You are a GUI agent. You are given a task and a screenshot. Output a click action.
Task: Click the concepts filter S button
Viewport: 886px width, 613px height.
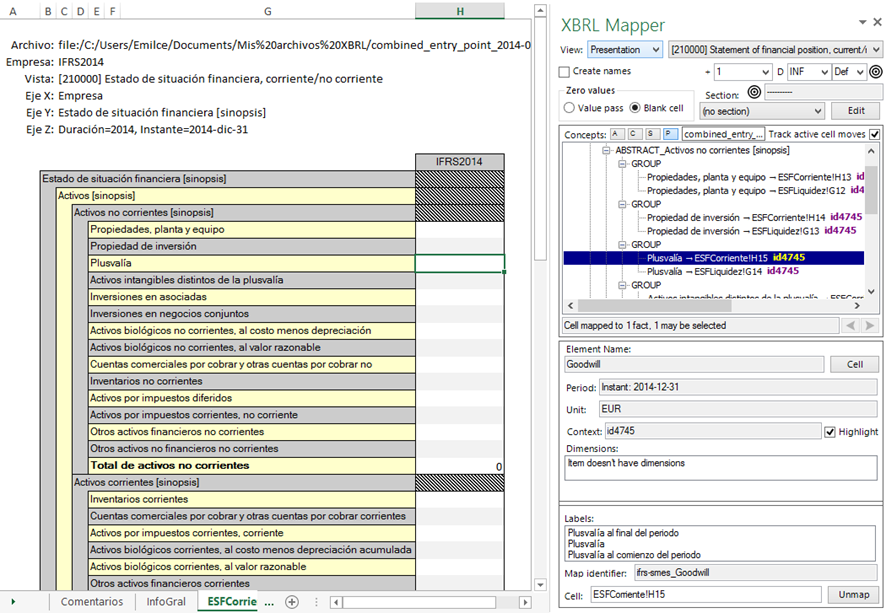pyautogui.click(x=652, y=134)
